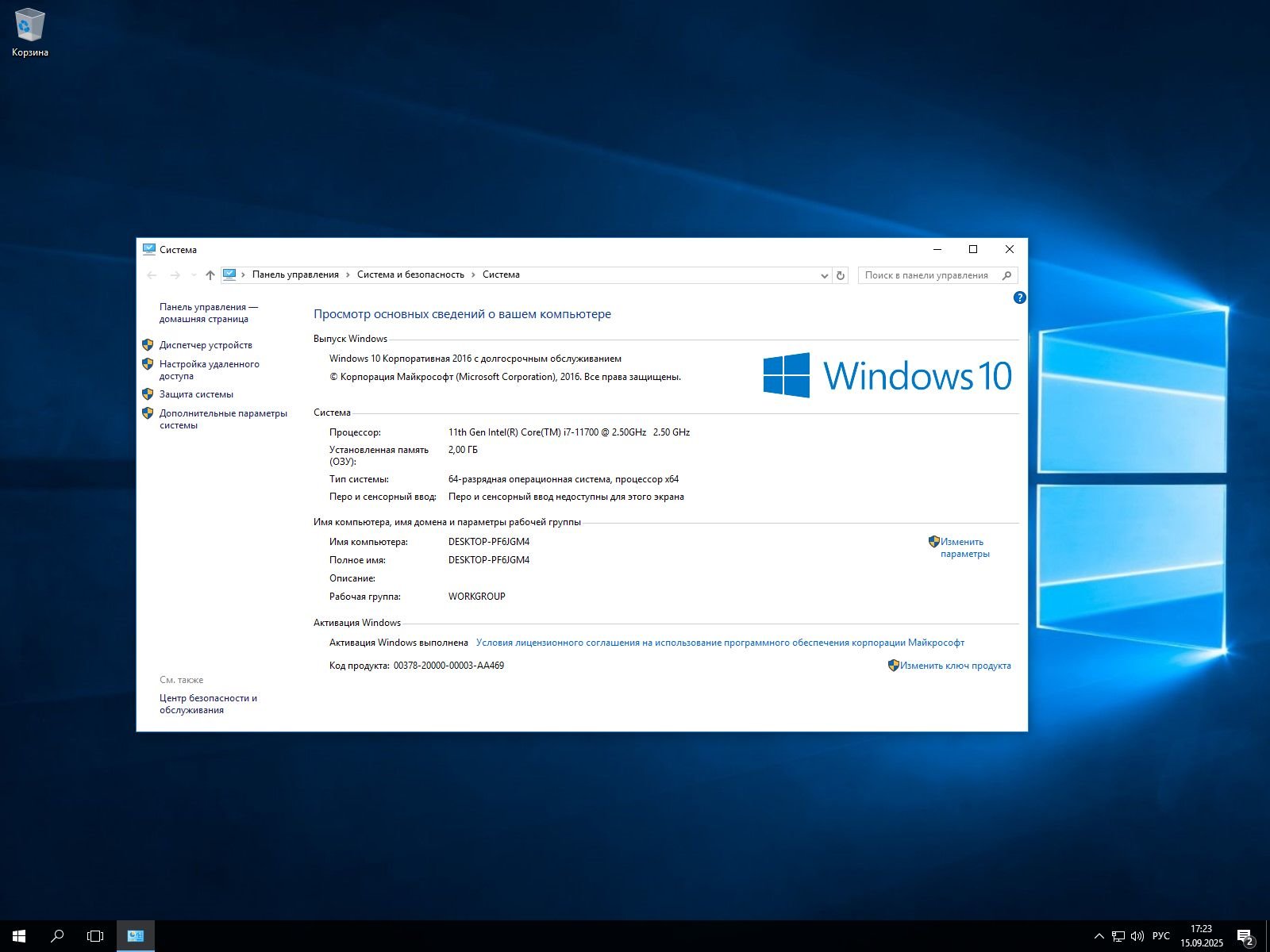Click the Control Panel search field
The image size is (1270, 952).
(x=929, y=275)
